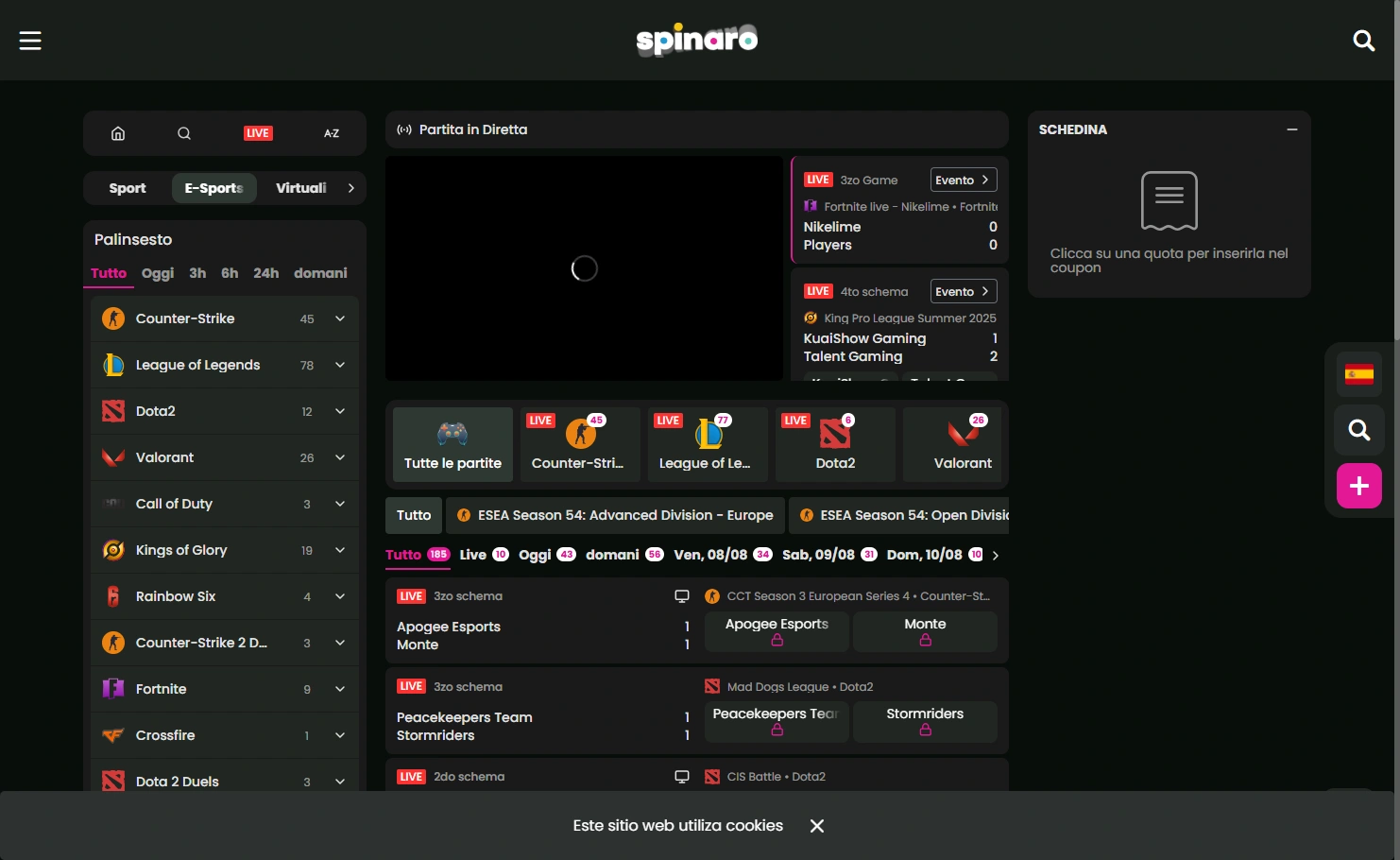
Task: Select locked Stormriders odds button
Action: (925, 721)
